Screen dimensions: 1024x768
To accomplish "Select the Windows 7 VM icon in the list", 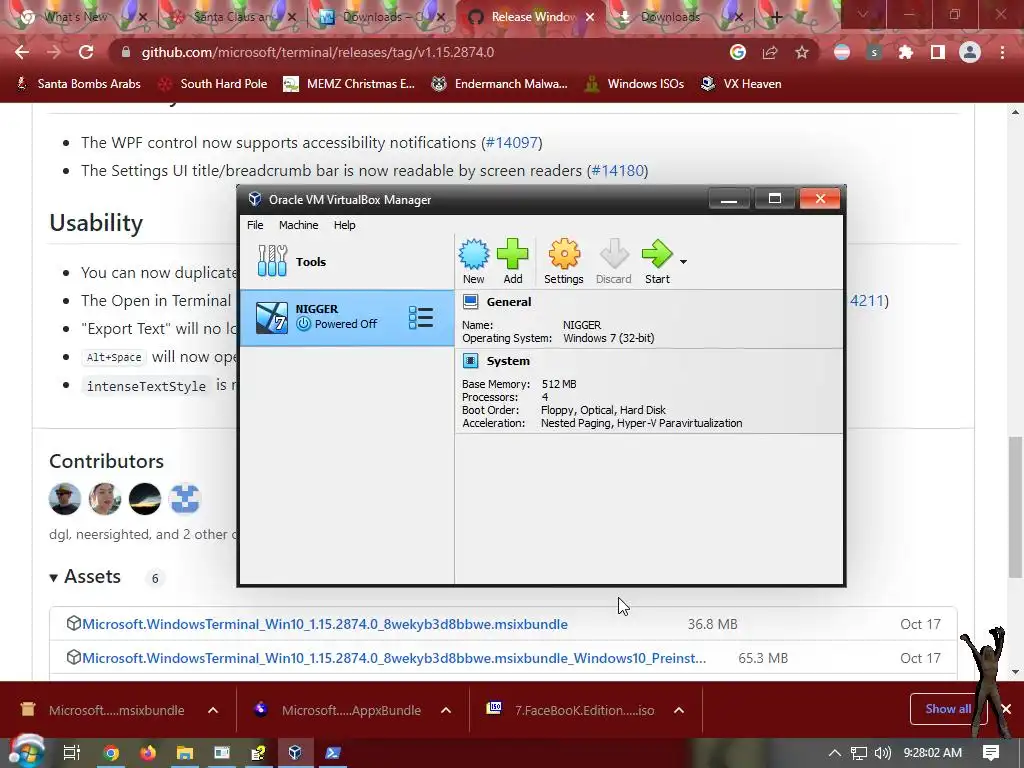I will pyautogui.click(x=272, y=318).
